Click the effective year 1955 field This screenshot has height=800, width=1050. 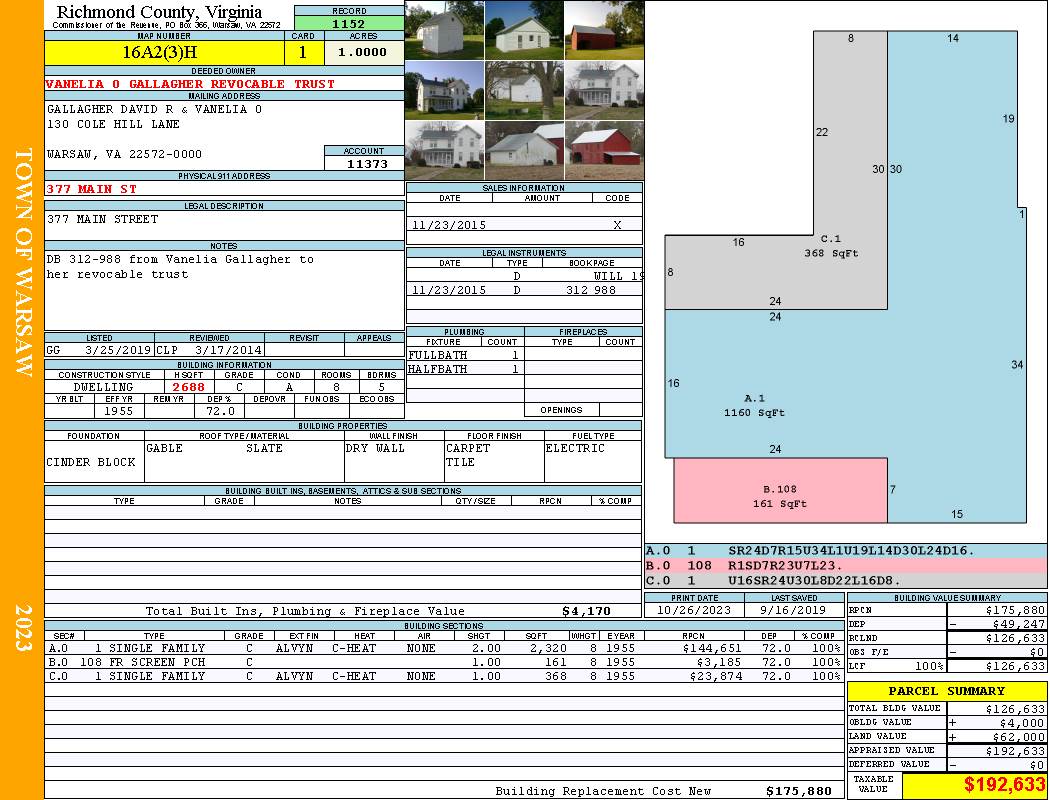[x=119, y=411]
